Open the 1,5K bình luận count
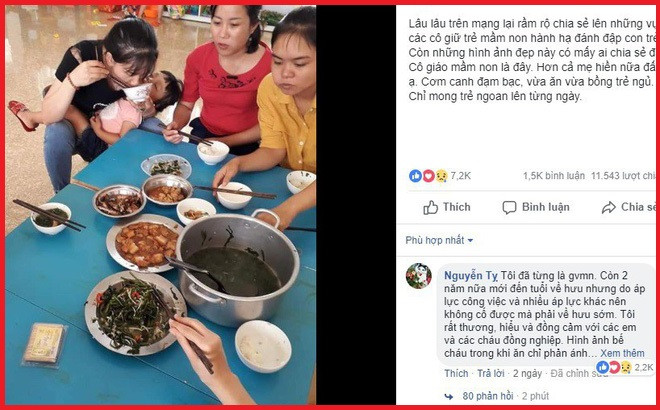Screen dimensions: 660x410 coord(554,176)
